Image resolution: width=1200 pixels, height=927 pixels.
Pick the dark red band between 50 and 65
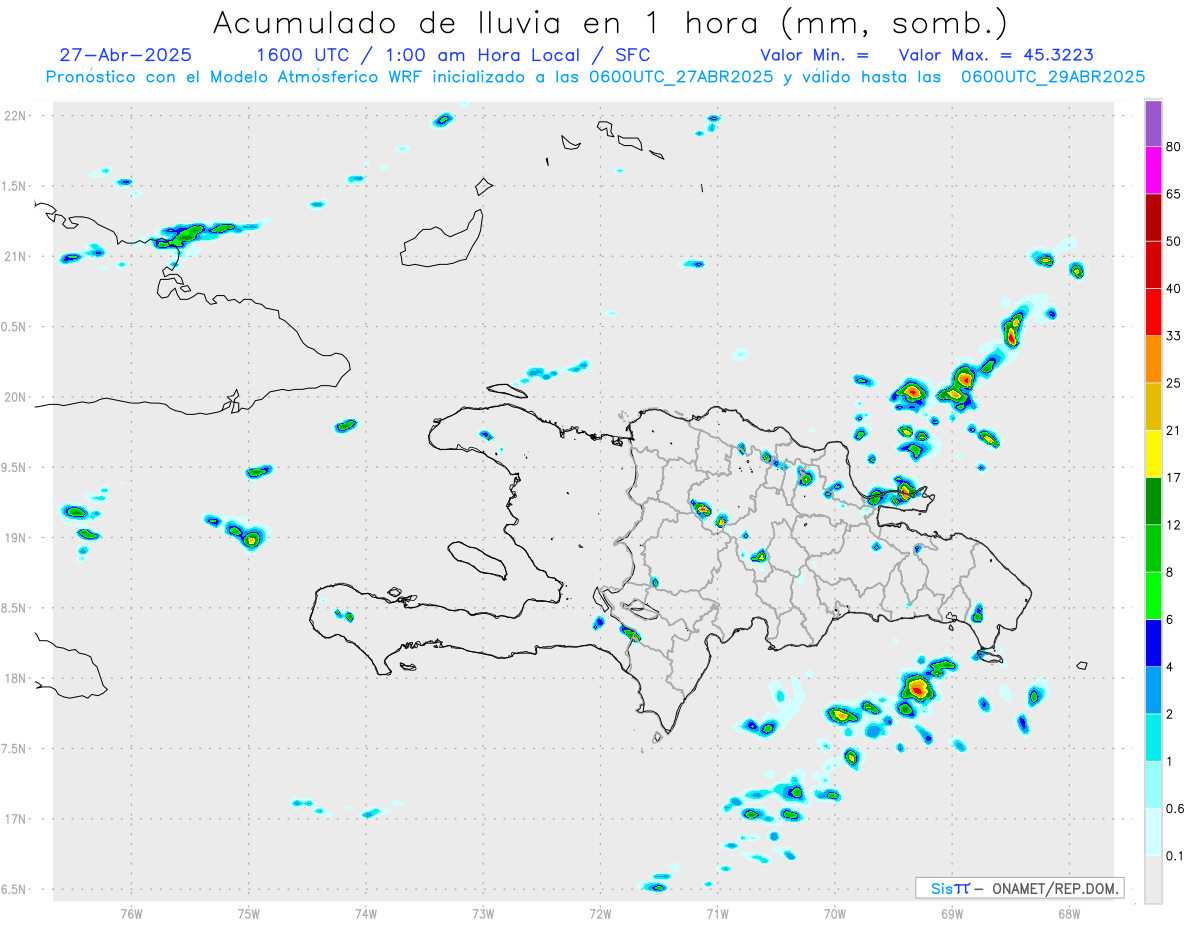tap(1153, 217)
